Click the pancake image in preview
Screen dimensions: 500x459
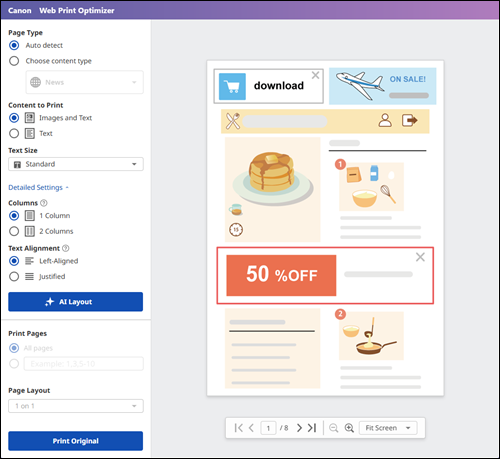click(x=273, y=178)
